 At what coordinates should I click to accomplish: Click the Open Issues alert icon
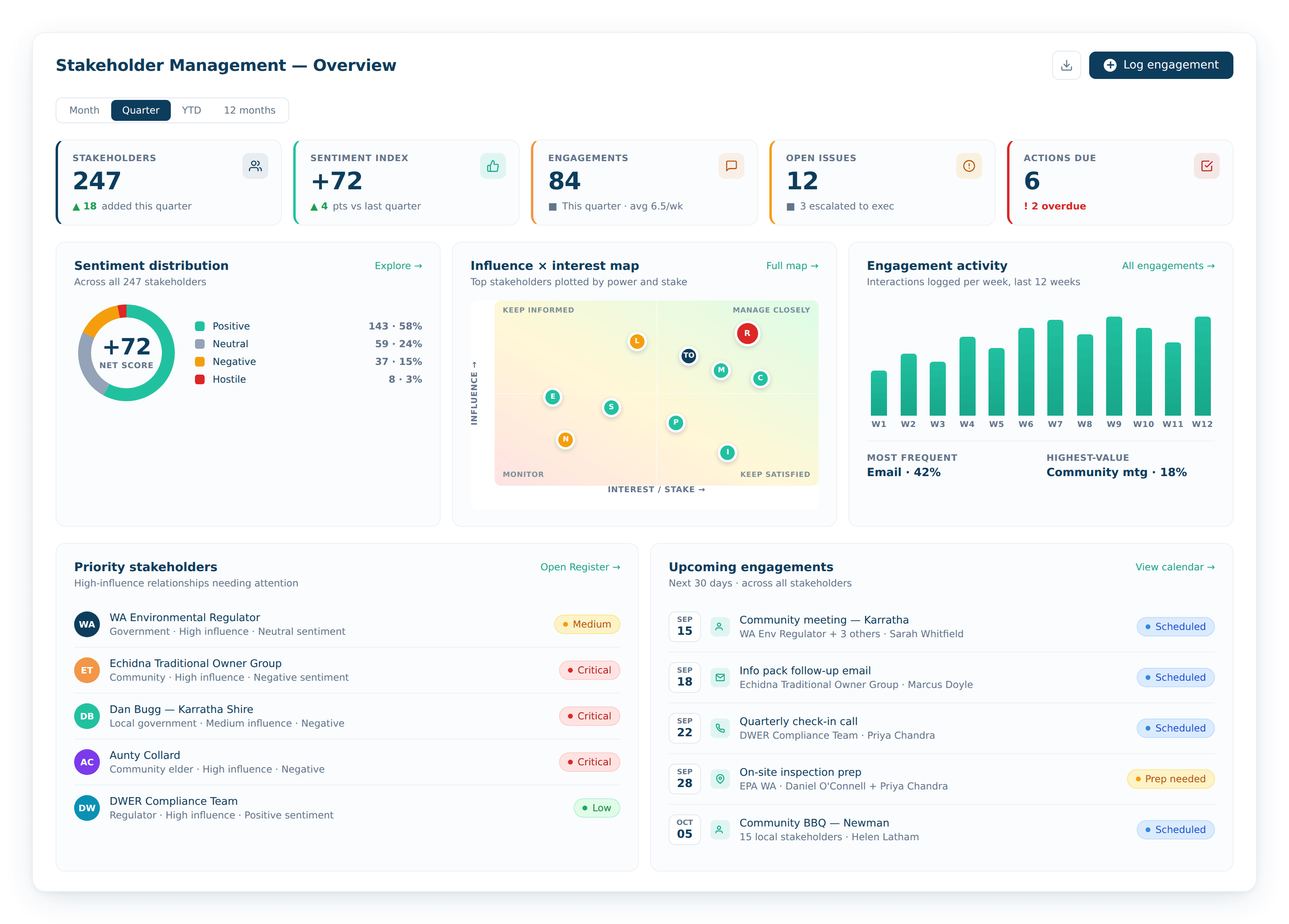(x=969, y=166)
